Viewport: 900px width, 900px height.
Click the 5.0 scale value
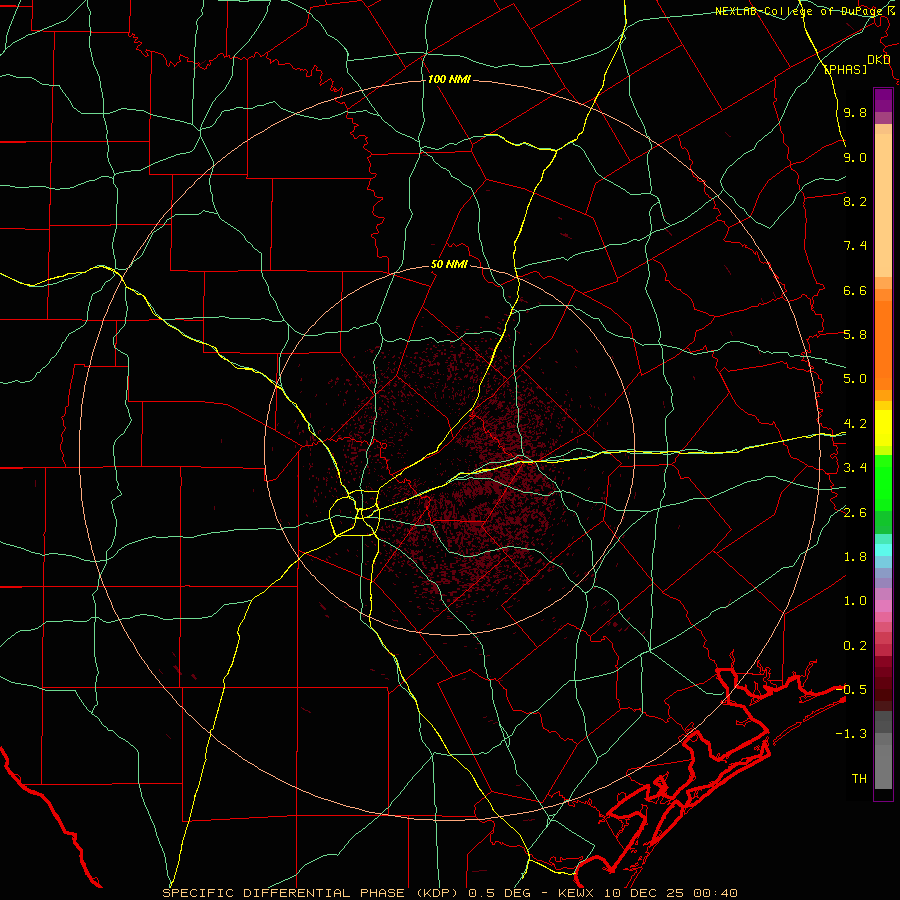tap(855, 379)
